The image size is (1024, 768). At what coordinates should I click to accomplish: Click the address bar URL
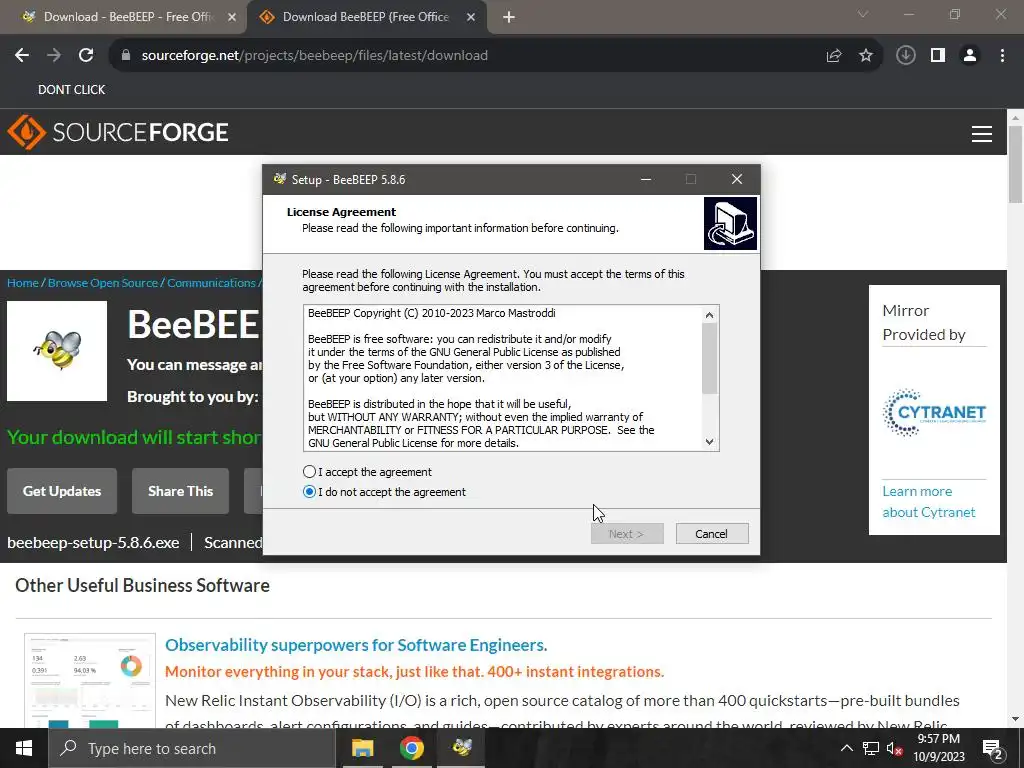[x=314, y=56]
